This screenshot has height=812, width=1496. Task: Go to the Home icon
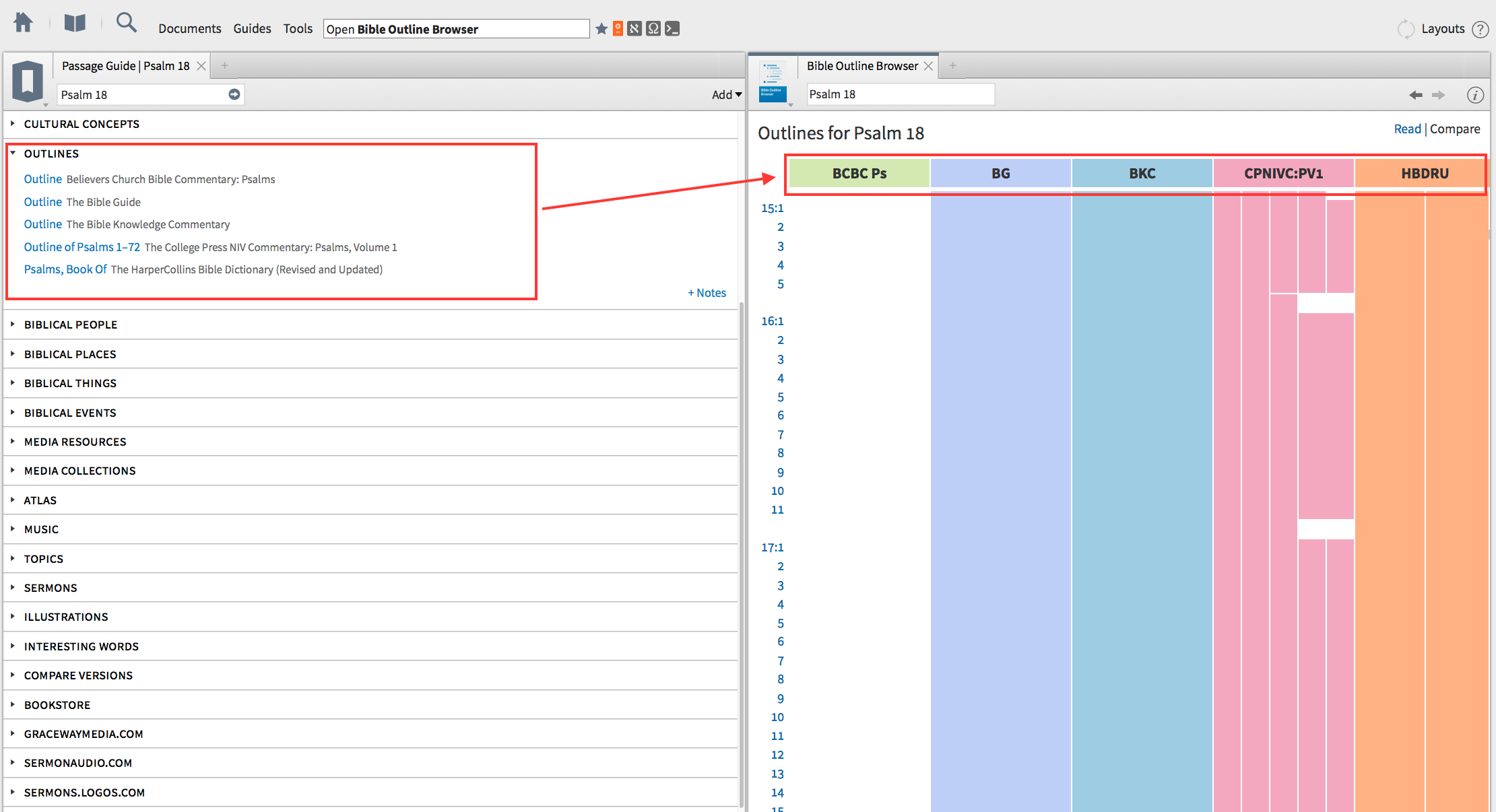[23, 22]
